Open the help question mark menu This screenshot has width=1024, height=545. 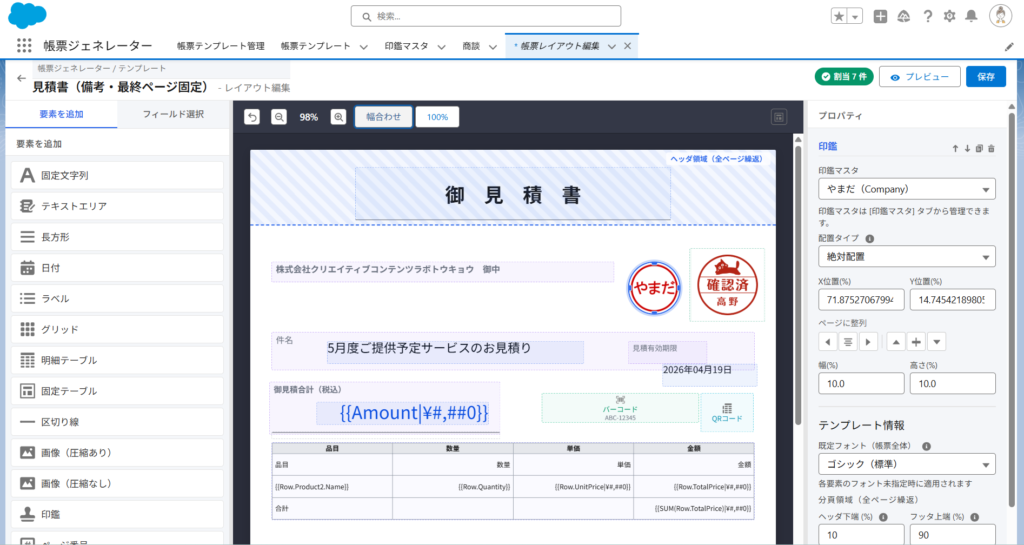click(x=927, y=16)
